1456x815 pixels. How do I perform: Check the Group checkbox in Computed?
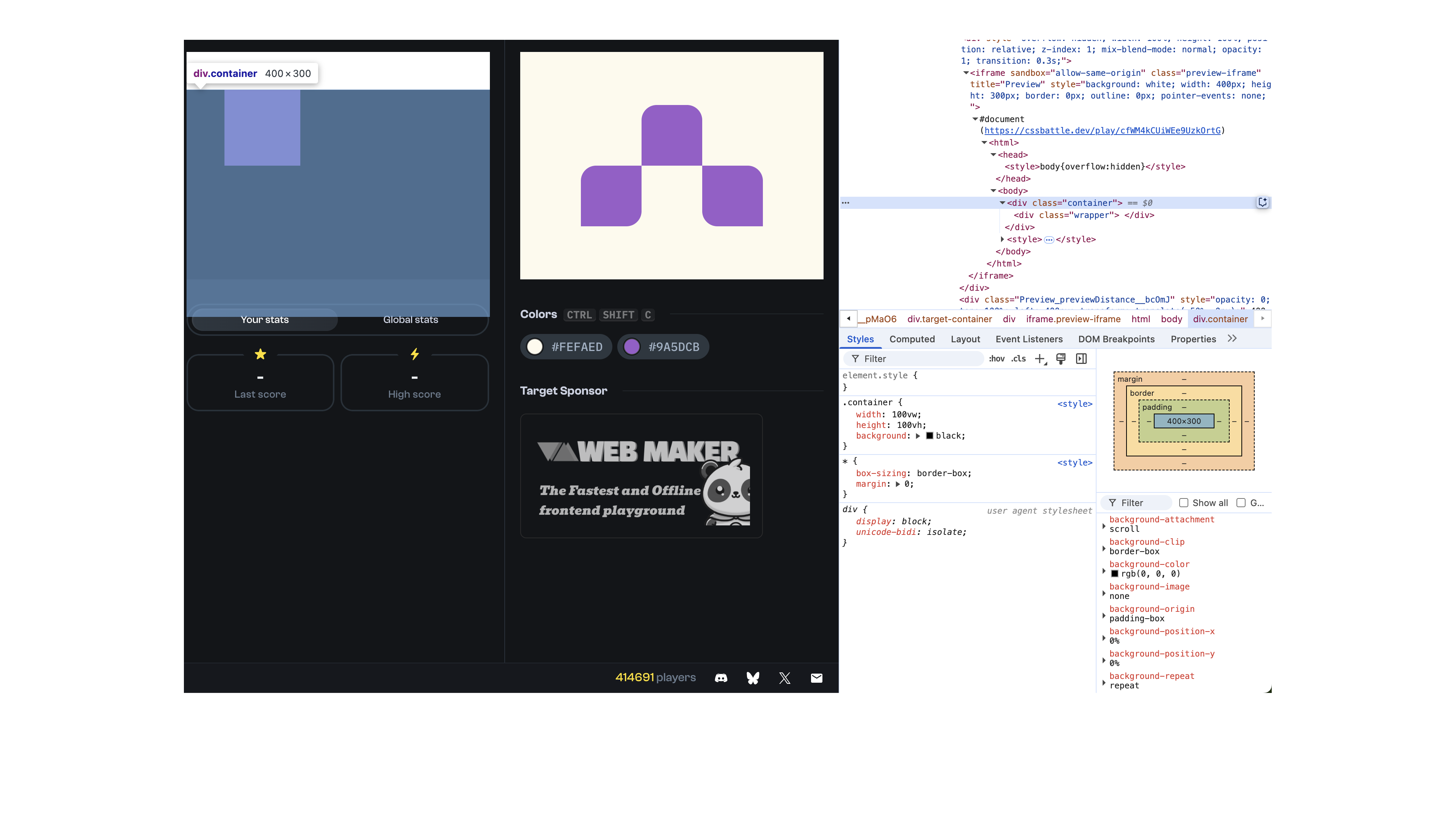coord(1241,503)
